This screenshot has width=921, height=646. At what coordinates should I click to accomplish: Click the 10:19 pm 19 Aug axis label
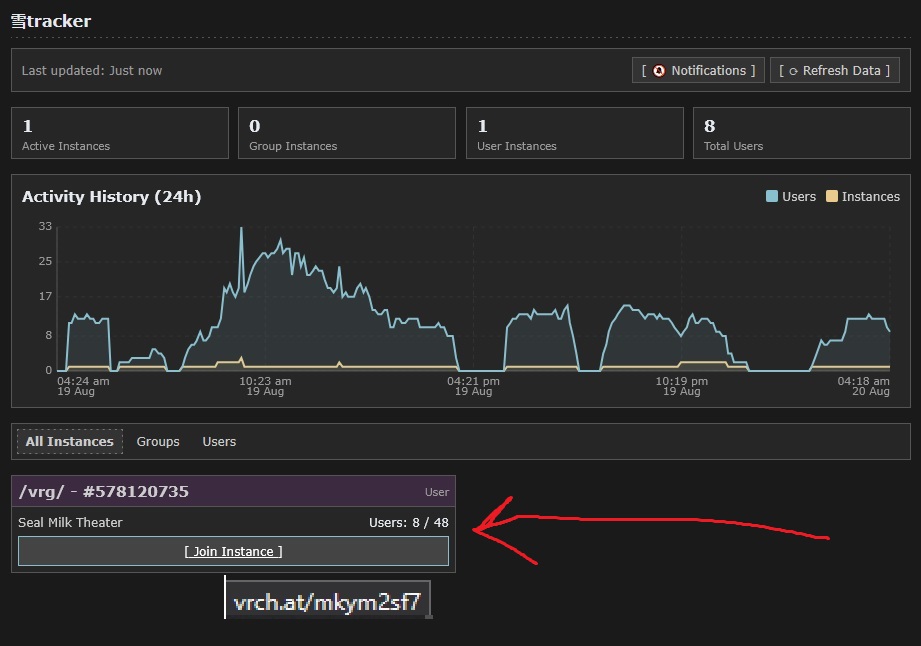pos(681,386)
